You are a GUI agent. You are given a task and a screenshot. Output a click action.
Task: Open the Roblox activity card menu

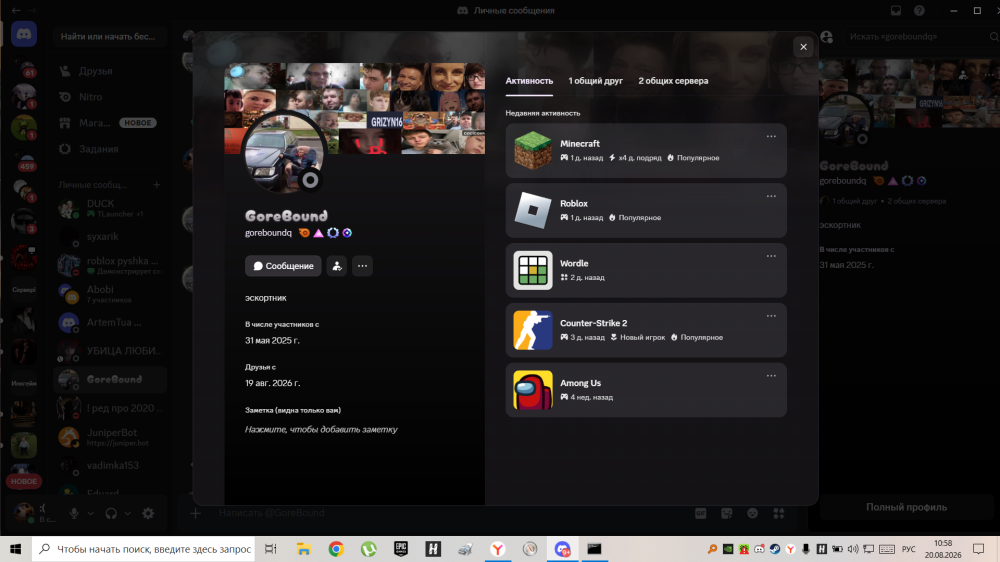(x=771, y=196)
